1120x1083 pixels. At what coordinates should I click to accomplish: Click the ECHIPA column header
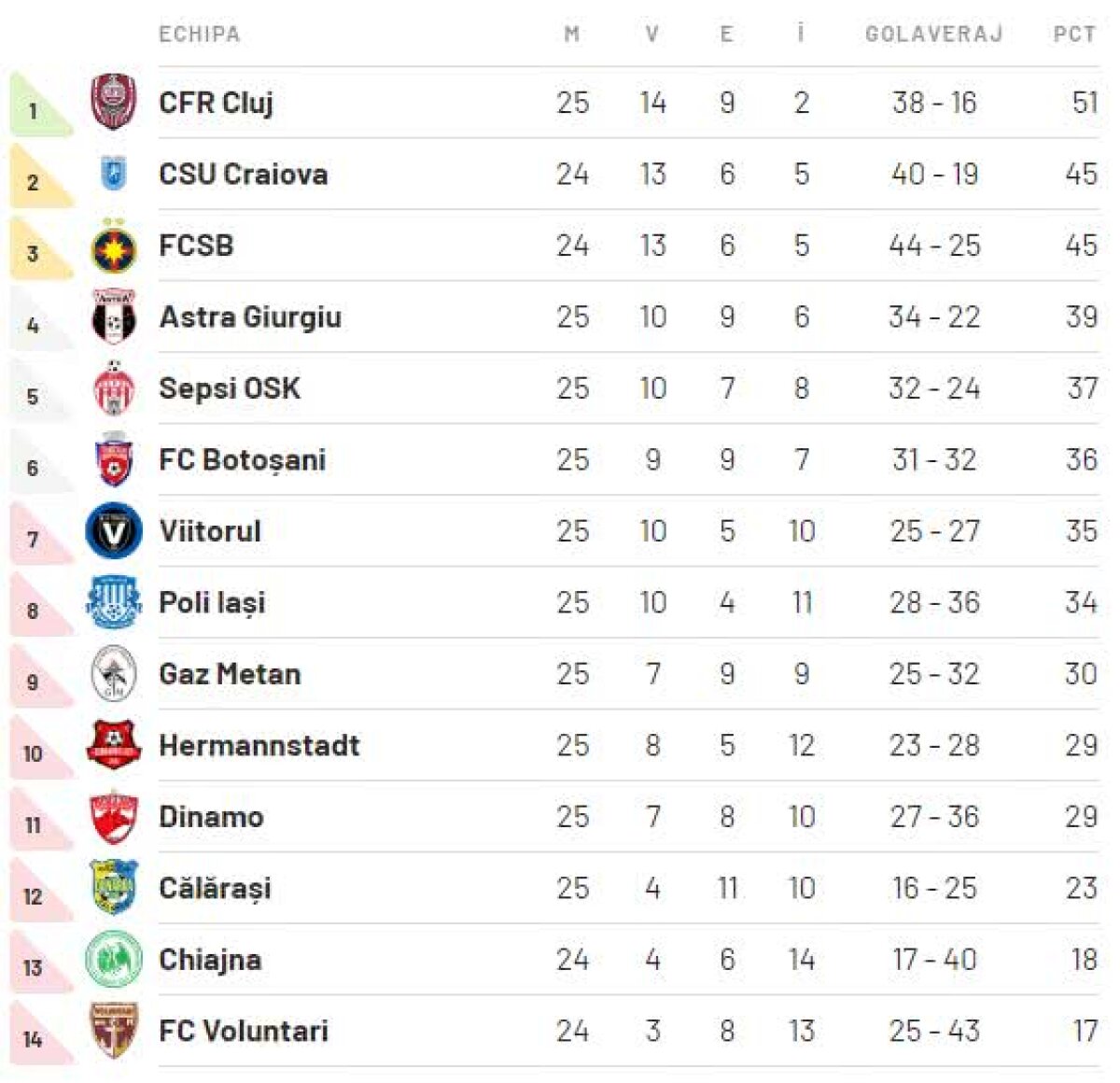pos(199,35)
